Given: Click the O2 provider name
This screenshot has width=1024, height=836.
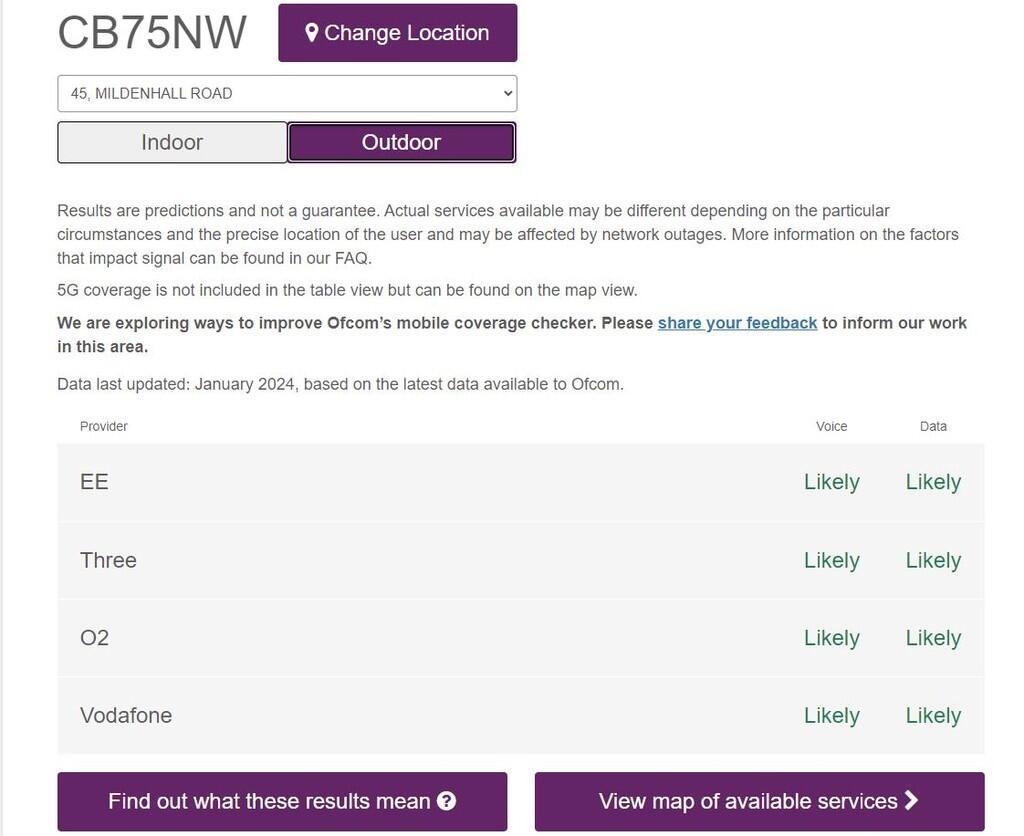Looking at the screenshot, I should point(94,638).
